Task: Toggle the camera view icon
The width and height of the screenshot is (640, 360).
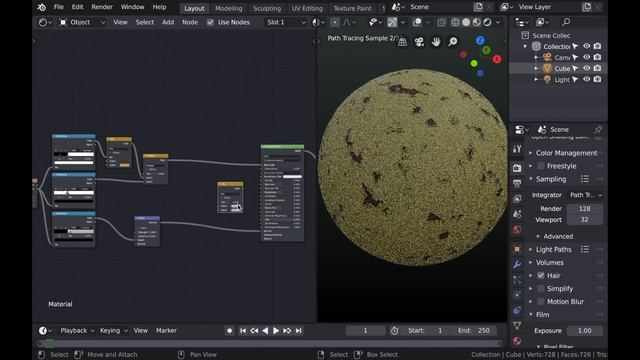Action: click(419, 42)
